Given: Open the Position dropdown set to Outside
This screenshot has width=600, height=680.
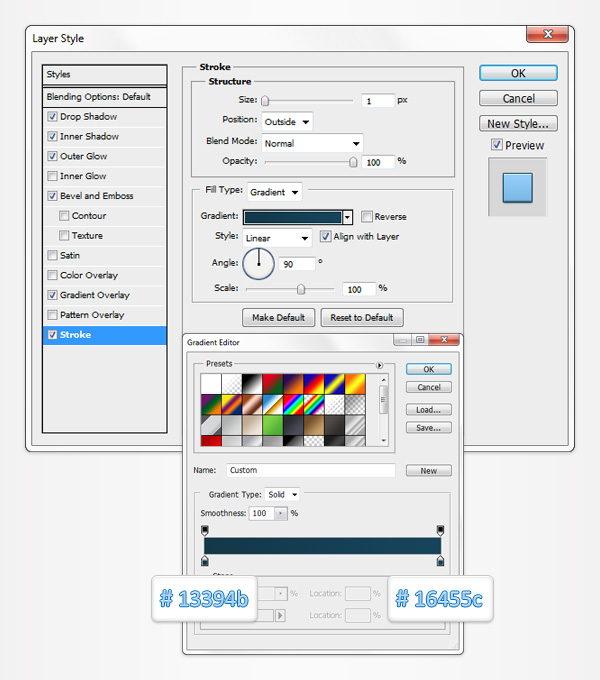Looking at the screenshot, I should point(287,121).
